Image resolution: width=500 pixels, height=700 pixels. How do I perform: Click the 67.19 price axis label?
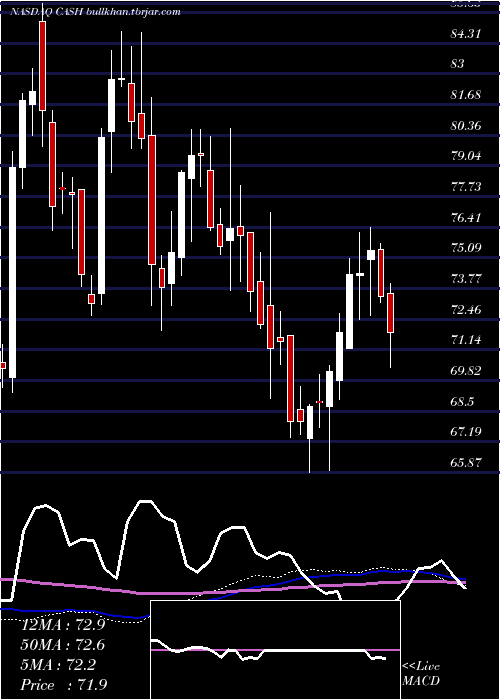(466, 433)
